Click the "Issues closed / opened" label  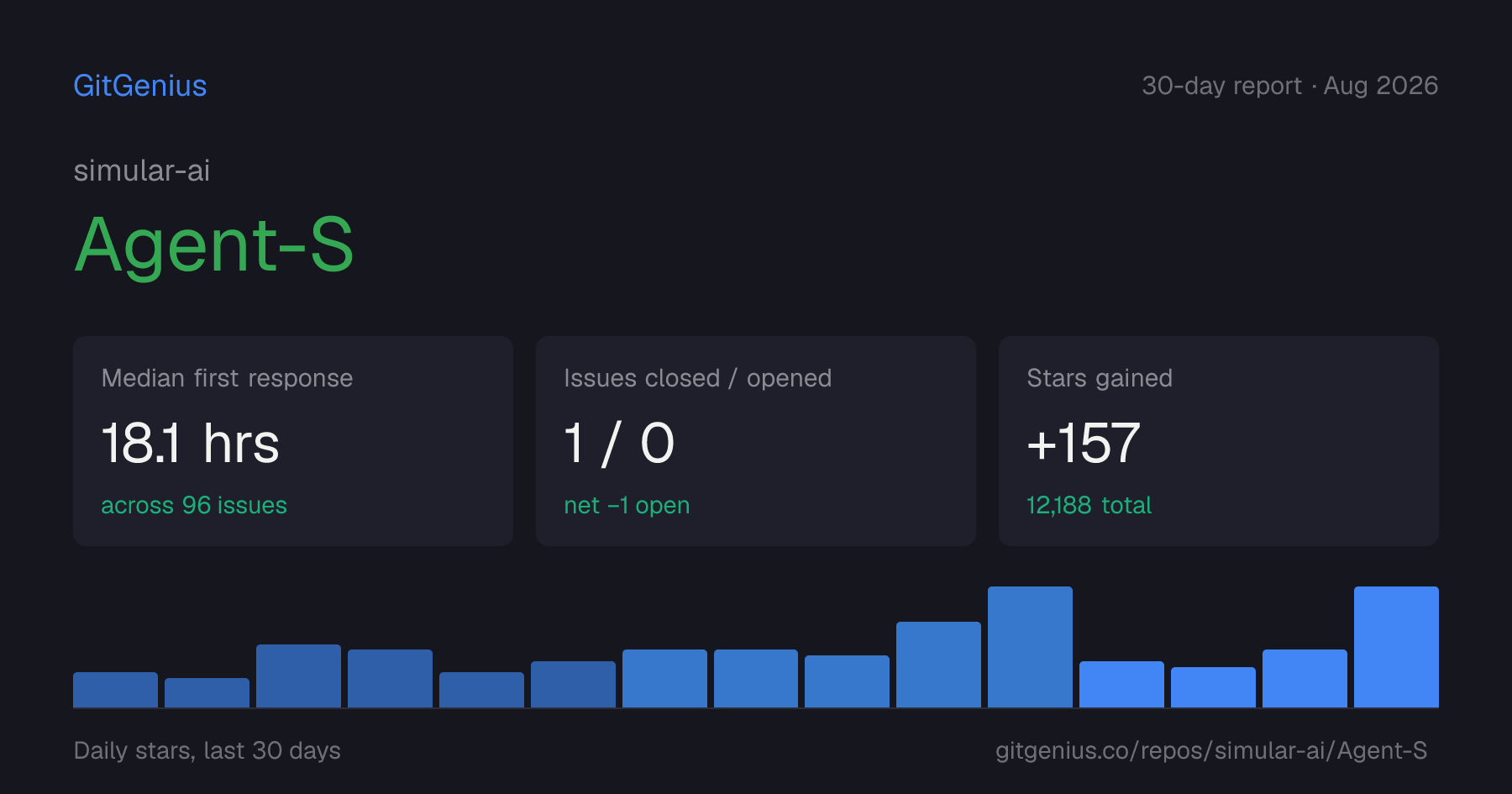coord(698,378)
